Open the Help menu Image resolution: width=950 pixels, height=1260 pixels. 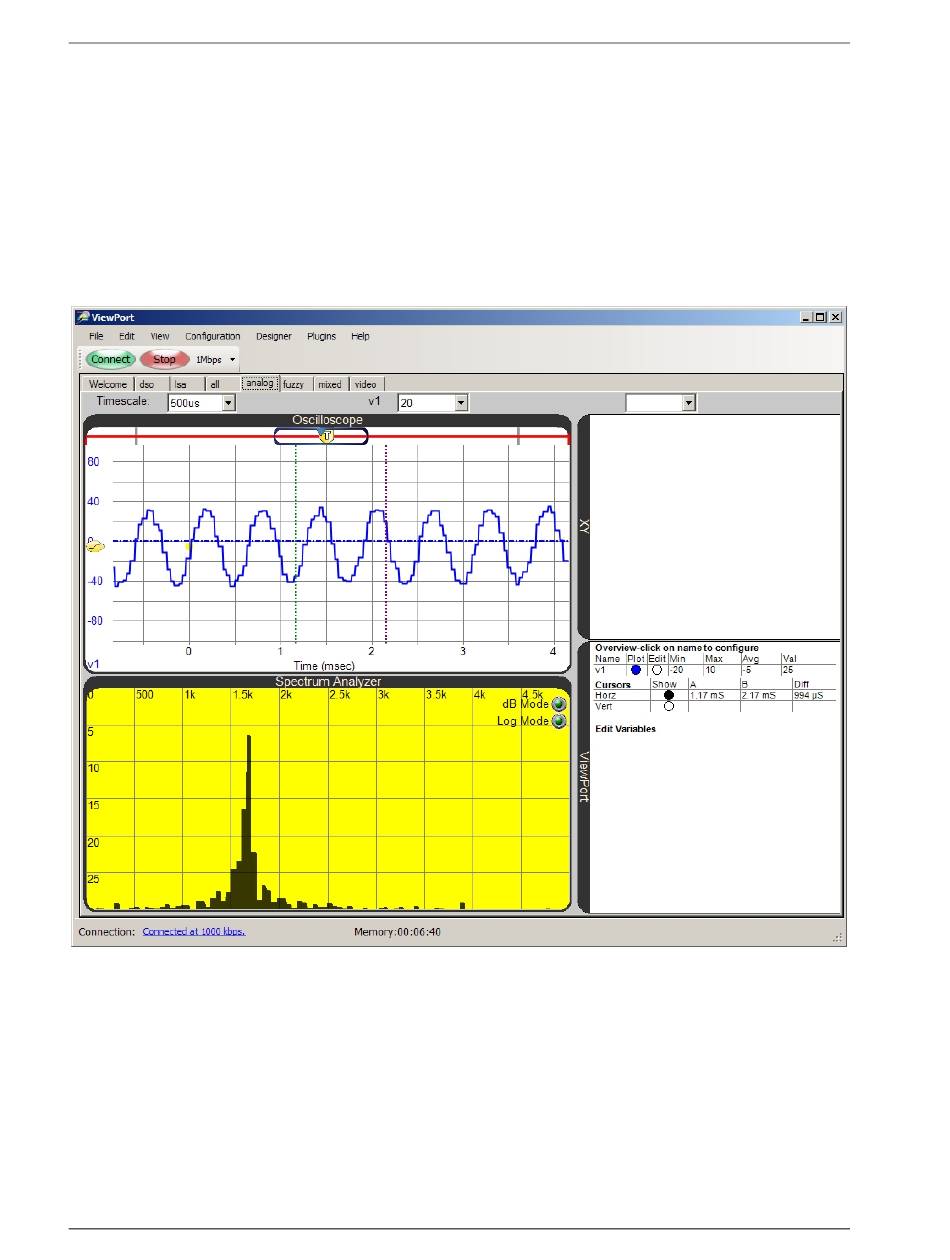(360, 337)
